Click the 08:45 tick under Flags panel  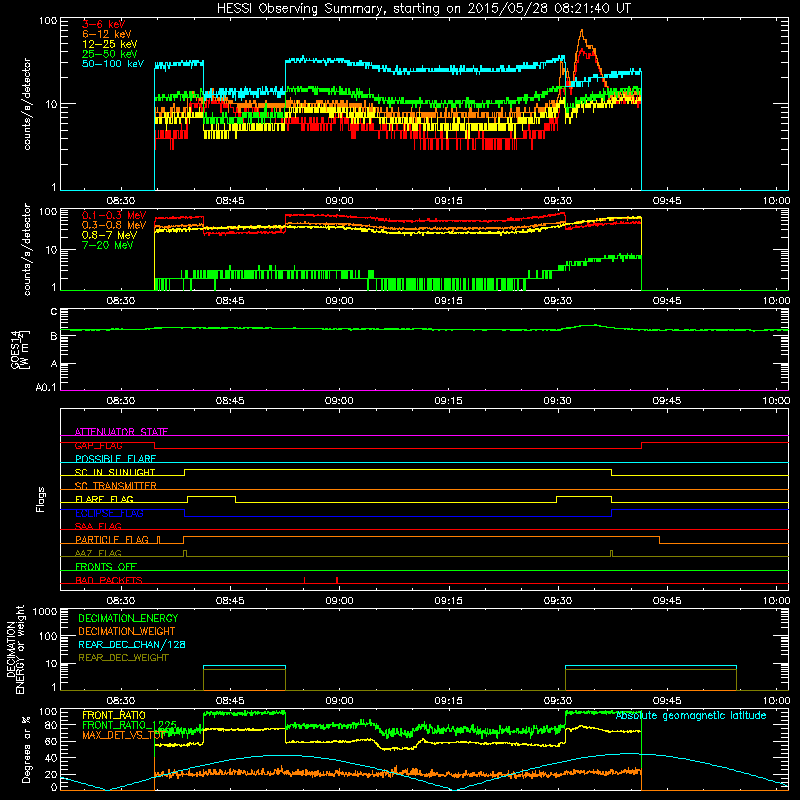(230, 601)
